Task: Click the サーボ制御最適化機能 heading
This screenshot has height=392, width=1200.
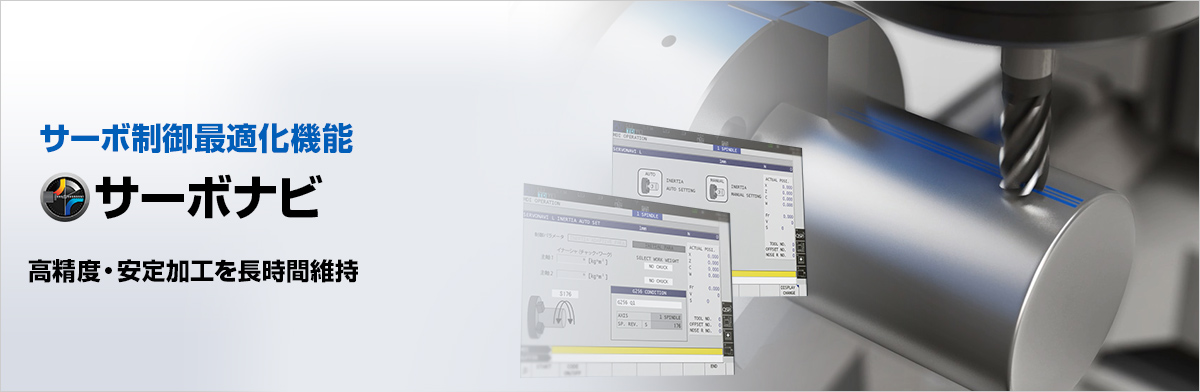Action: click(x=196, y=139)
